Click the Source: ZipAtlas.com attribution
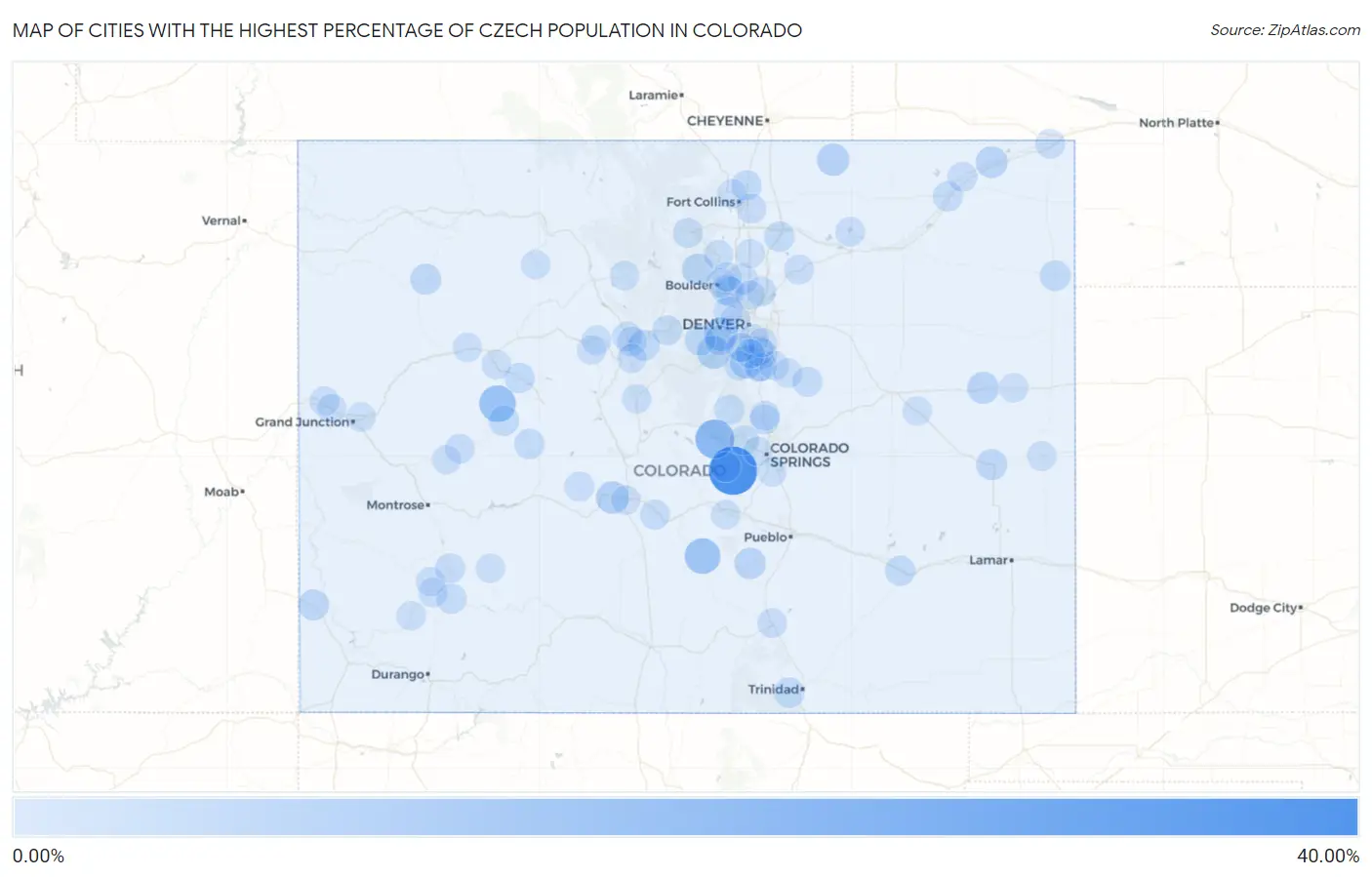This screenshot has height=877, width=1372. click(1285, 30)
